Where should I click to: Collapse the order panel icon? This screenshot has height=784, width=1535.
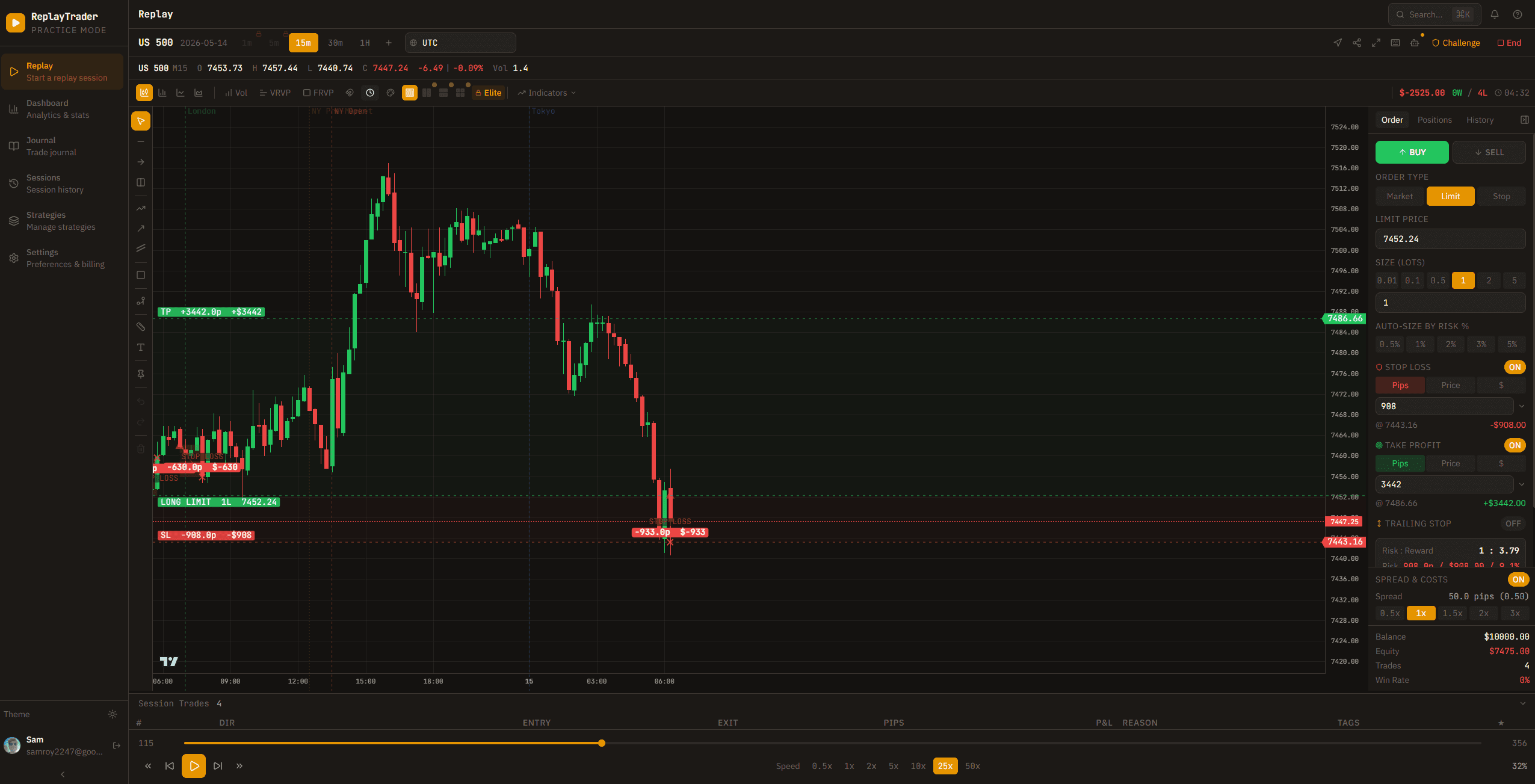(x=1524, y=120)
